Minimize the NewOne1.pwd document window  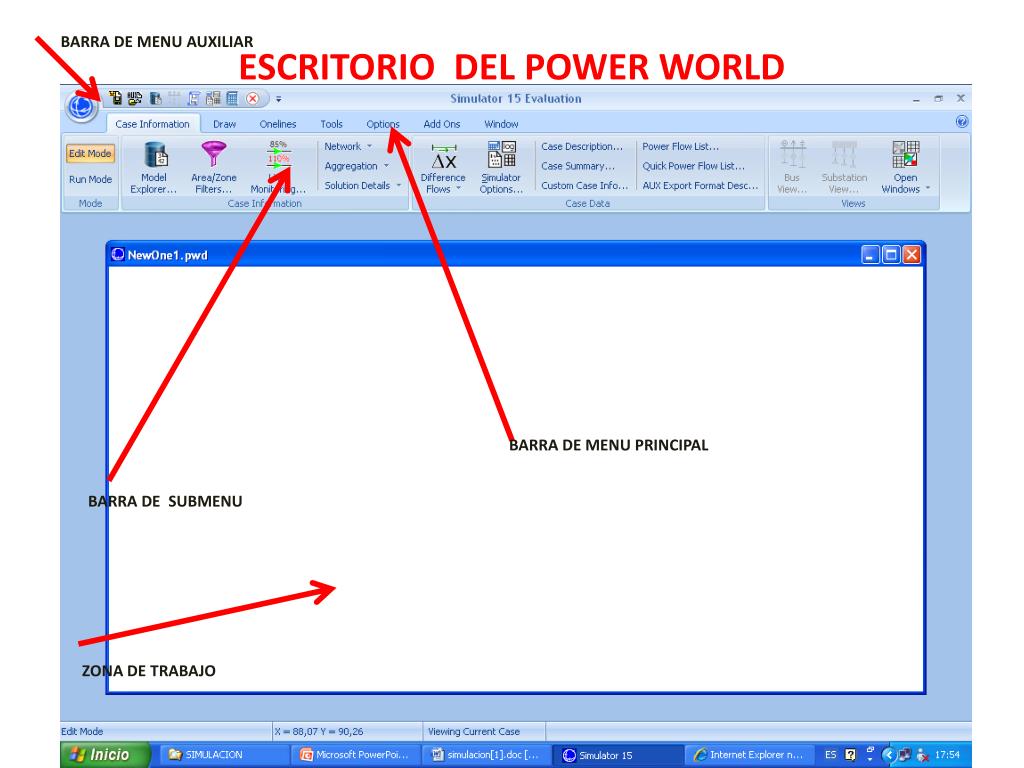point(870,255)
